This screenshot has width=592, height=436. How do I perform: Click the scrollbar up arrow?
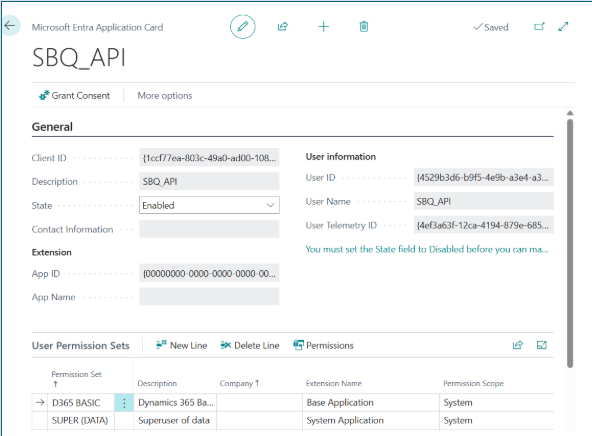click(x=570, y=113)
